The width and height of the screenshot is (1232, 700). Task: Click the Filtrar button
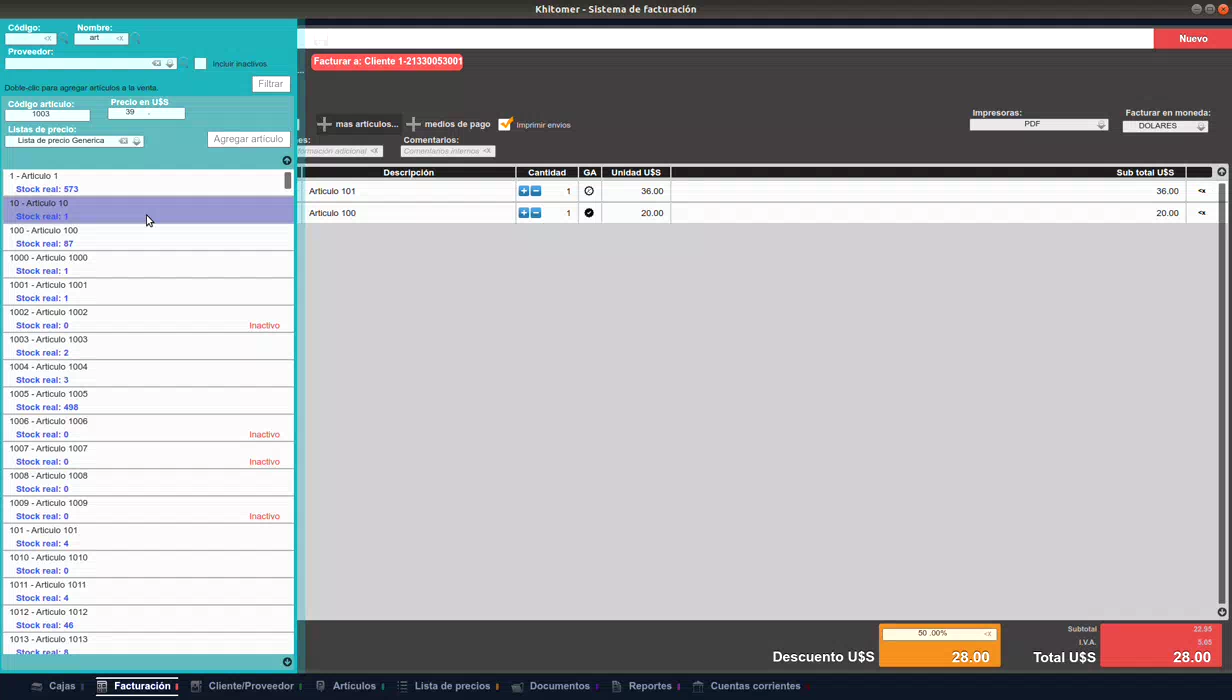click(x=271, y=84)
